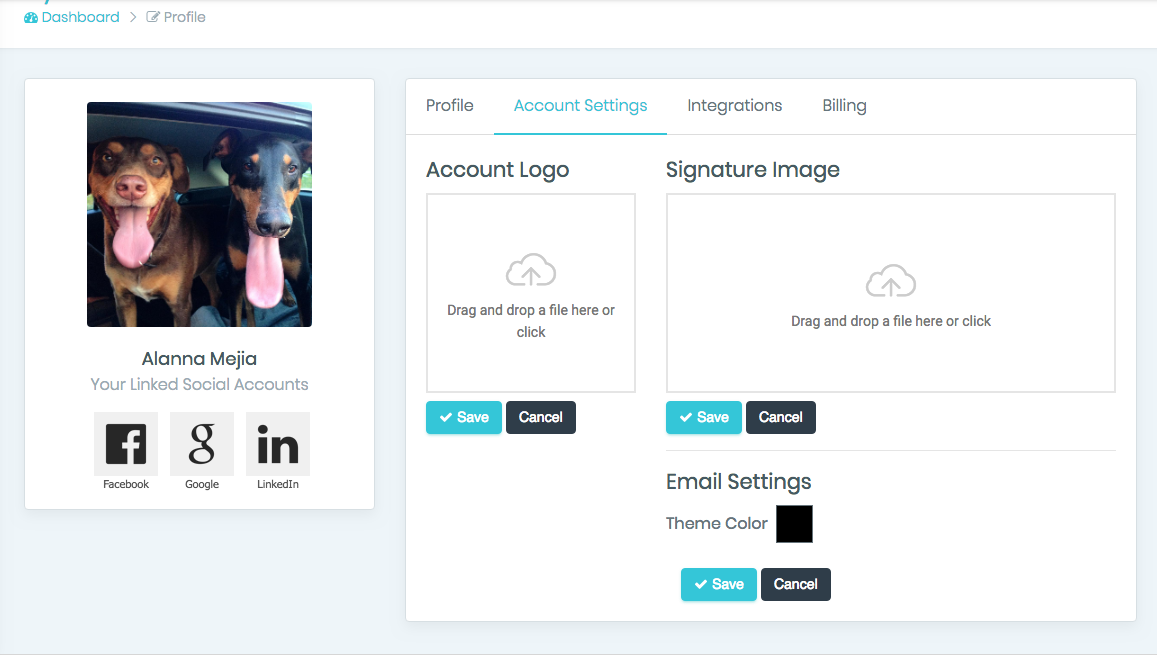Save the Account Logo
The width and height of the screenshot is (1157, 660).
464,417
